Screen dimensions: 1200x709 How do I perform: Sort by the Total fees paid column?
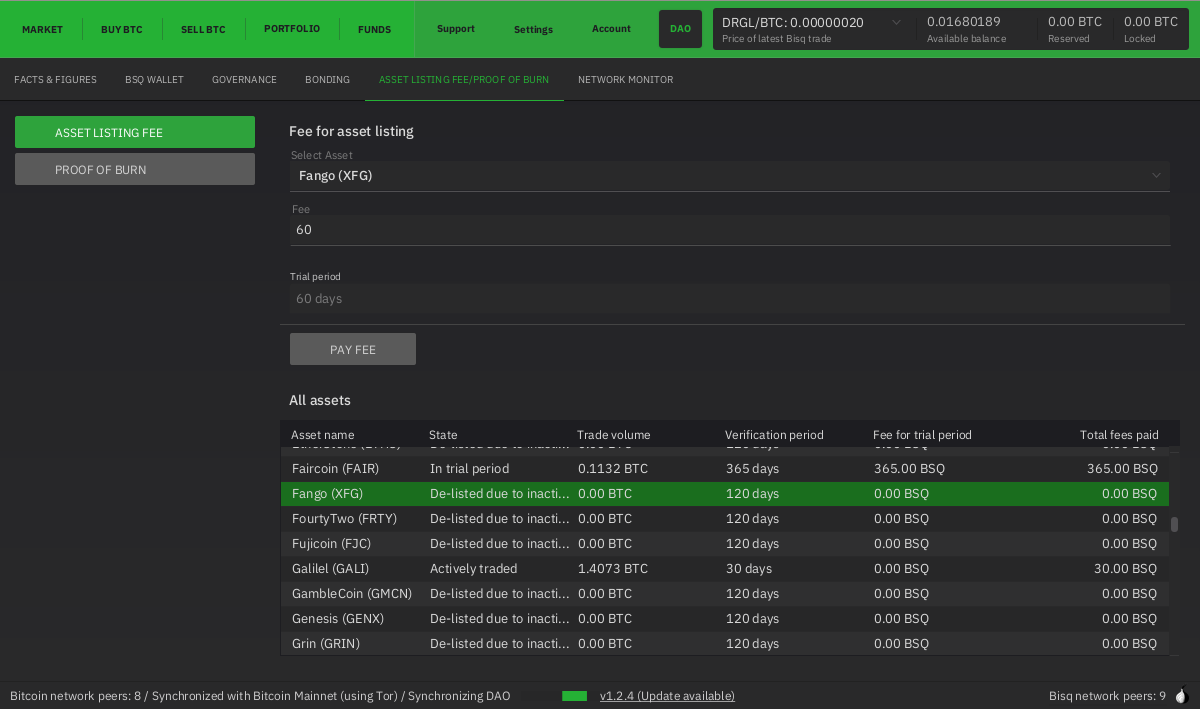(x=1119, y=435)
